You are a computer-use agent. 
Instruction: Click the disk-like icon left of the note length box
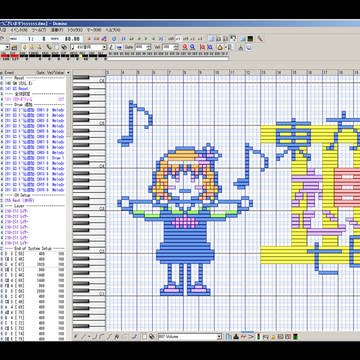[x=64, y=47]
